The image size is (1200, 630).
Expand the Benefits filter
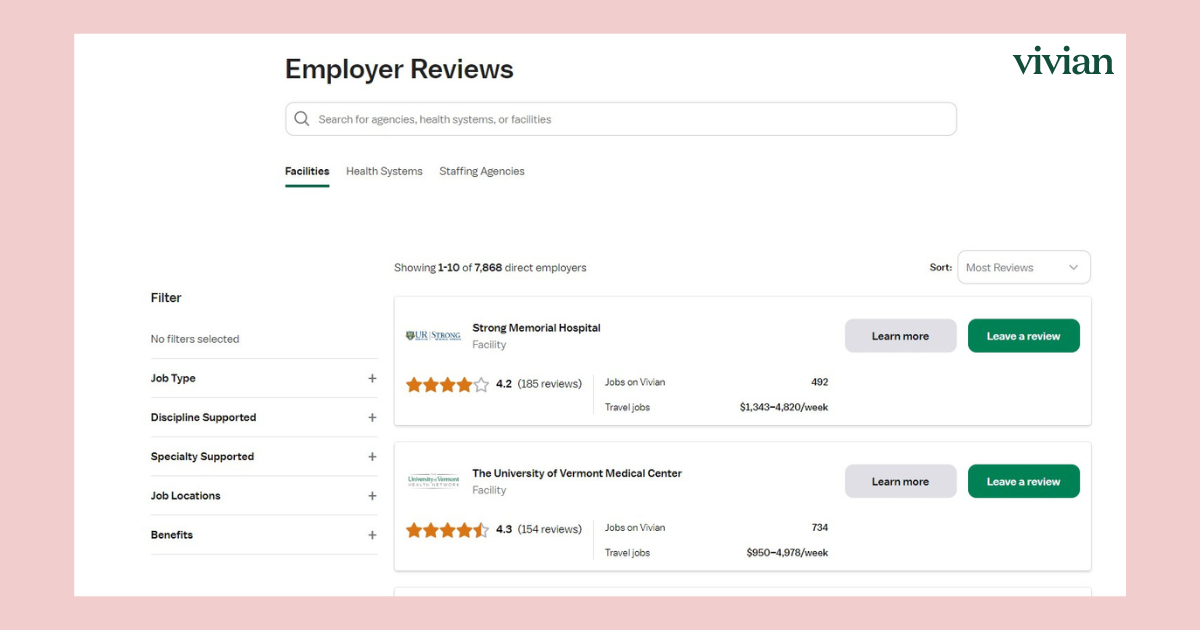pyautogui.click(x=372, y=535)
